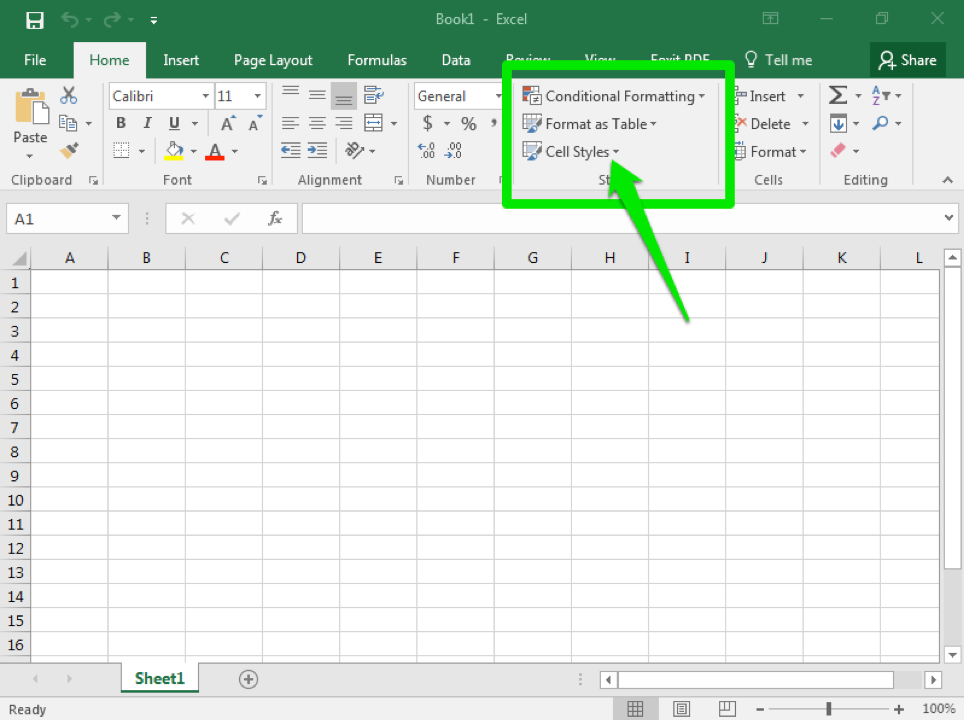Toggle Wrap Text
Image resolution: width=964 pixels, height=720 pixels.
click(x=374, y=95)
